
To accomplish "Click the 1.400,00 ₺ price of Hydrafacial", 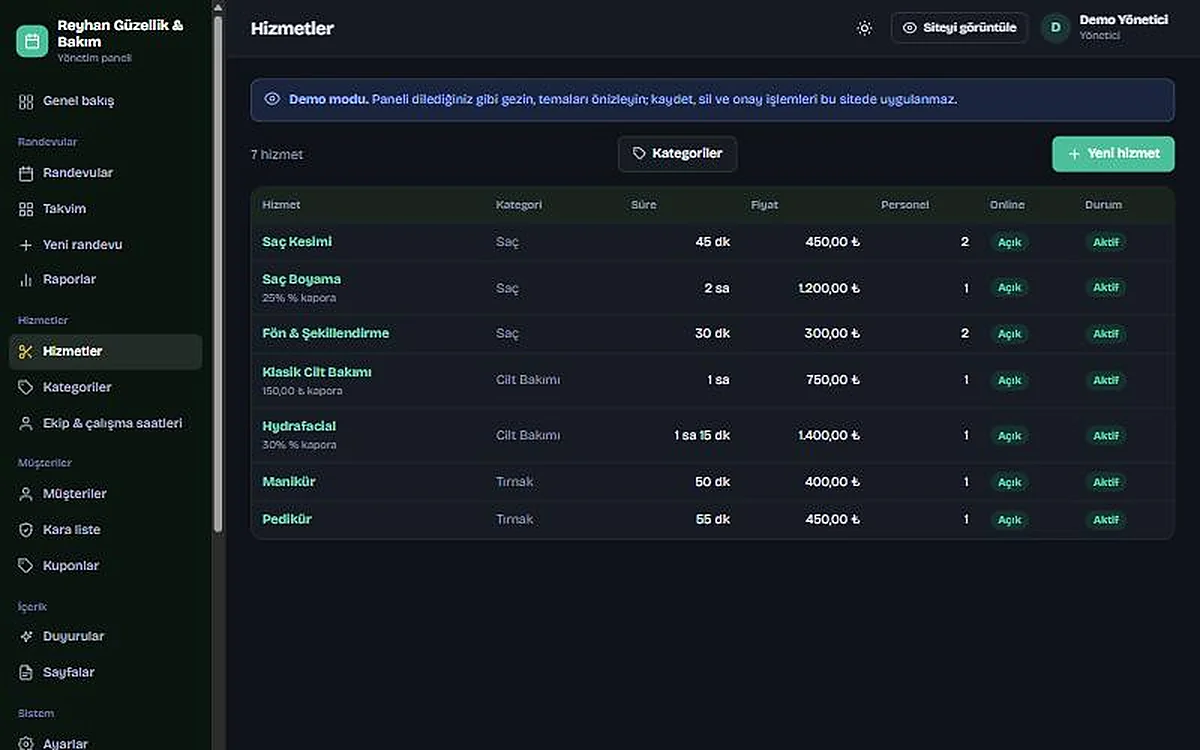I will [829, 436].
